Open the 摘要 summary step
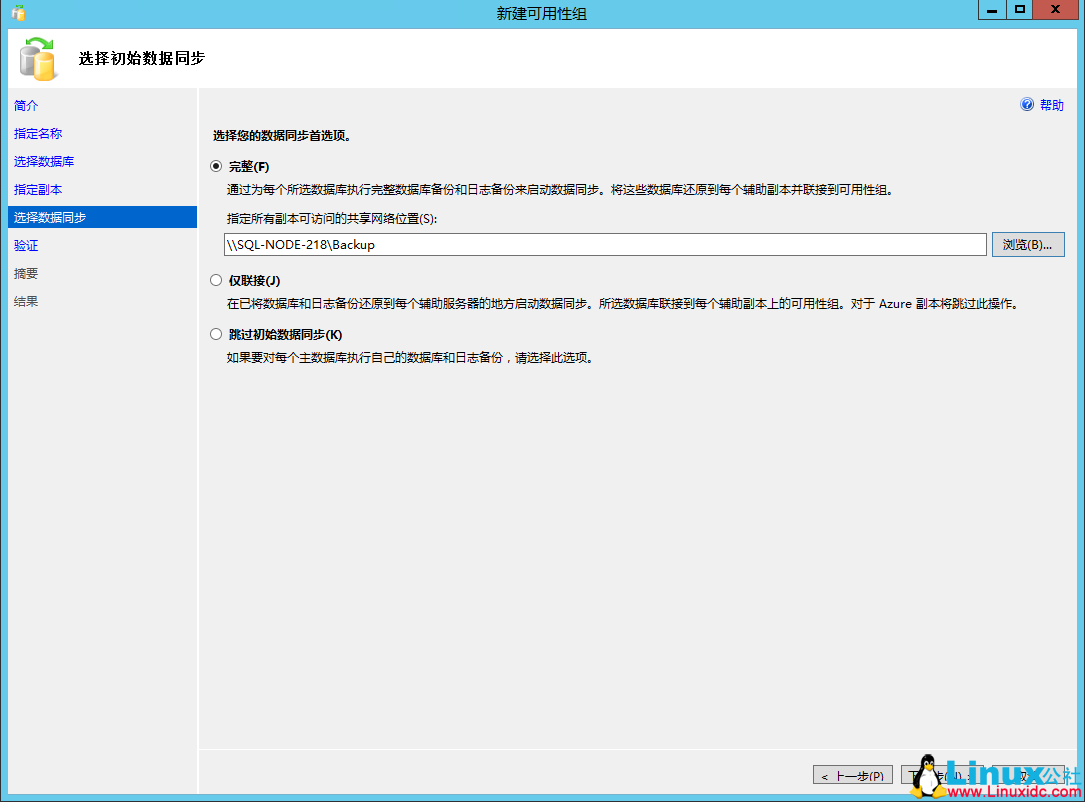Viewport: 1086px width, 802px height. pyautogui.click(x=25, y=273)
